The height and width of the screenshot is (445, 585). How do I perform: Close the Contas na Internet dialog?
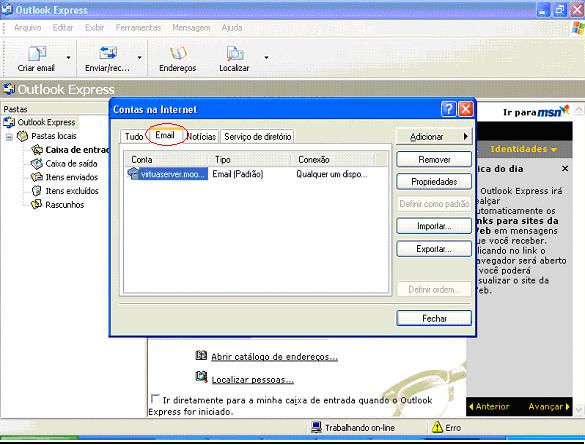click(466, 109)
